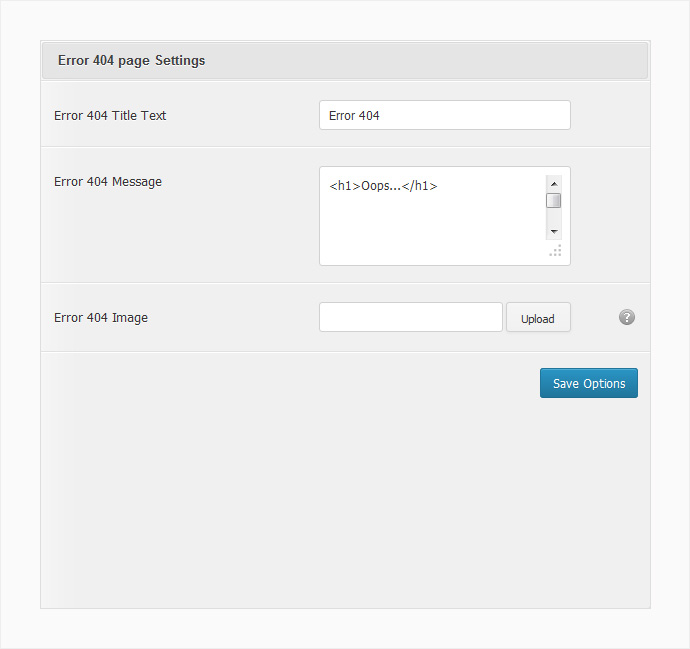The image size is (690, 649).
Task: Click the message box scroll up arrow
Action: click(x=554, y=184)
